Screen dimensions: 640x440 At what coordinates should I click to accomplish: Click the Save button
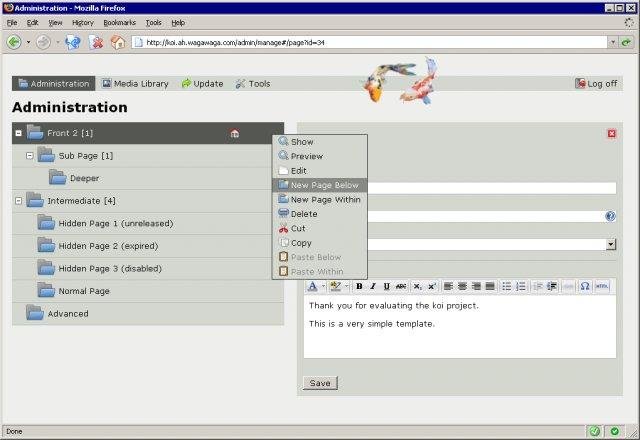coord(320,383)
